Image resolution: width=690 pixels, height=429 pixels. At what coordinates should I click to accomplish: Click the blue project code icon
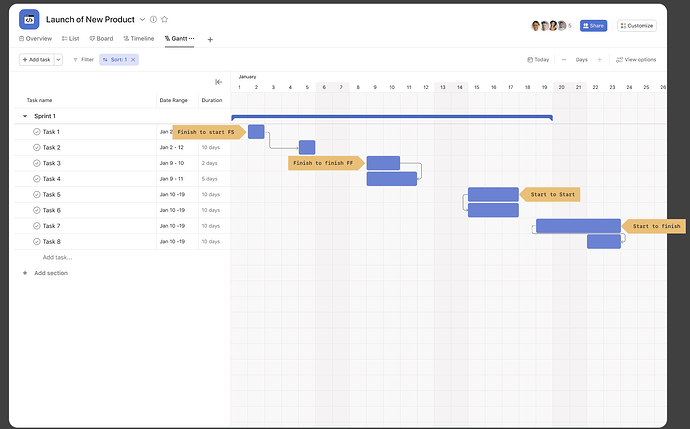29,19
